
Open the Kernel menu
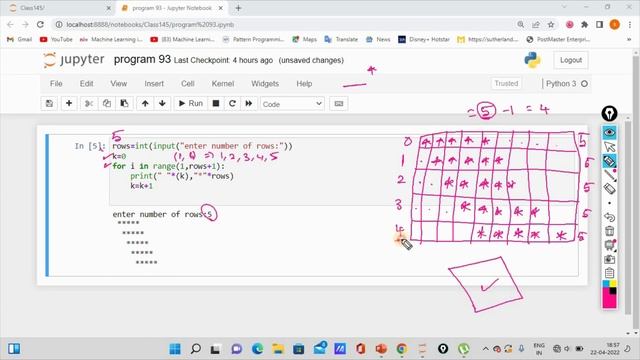point(223,84)
